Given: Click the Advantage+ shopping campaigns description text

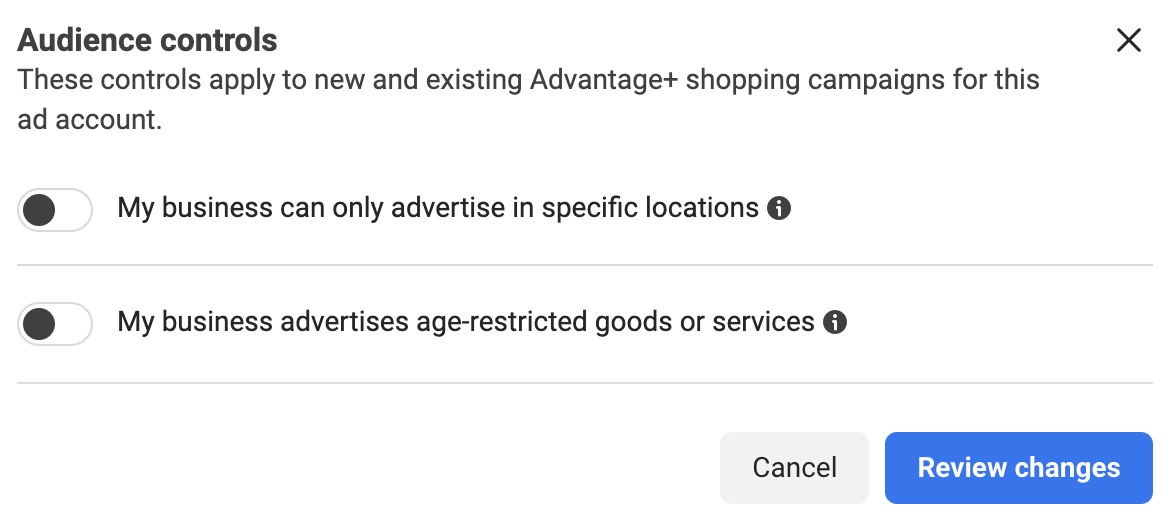Looking at the screenshot, I should (528, 100).
